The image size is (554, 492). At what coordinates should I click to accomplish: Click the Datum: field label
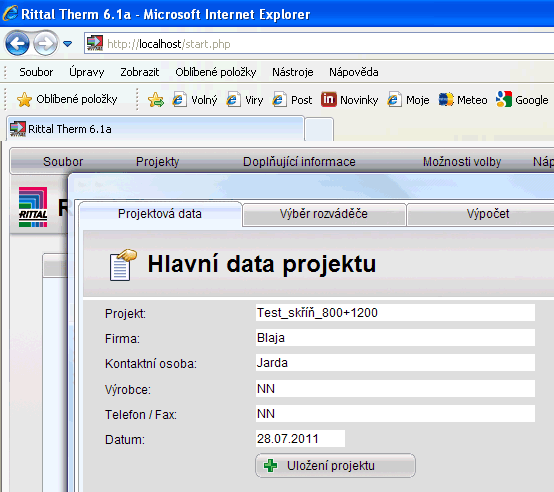coord(125,440)
